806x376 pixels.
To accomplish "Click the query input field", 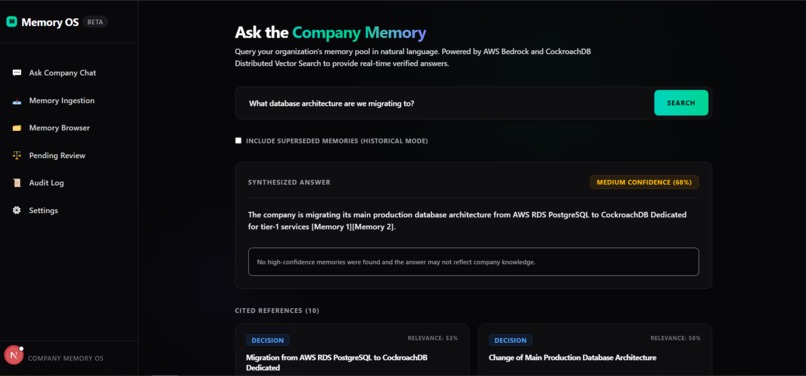I will tap(445, 103).
